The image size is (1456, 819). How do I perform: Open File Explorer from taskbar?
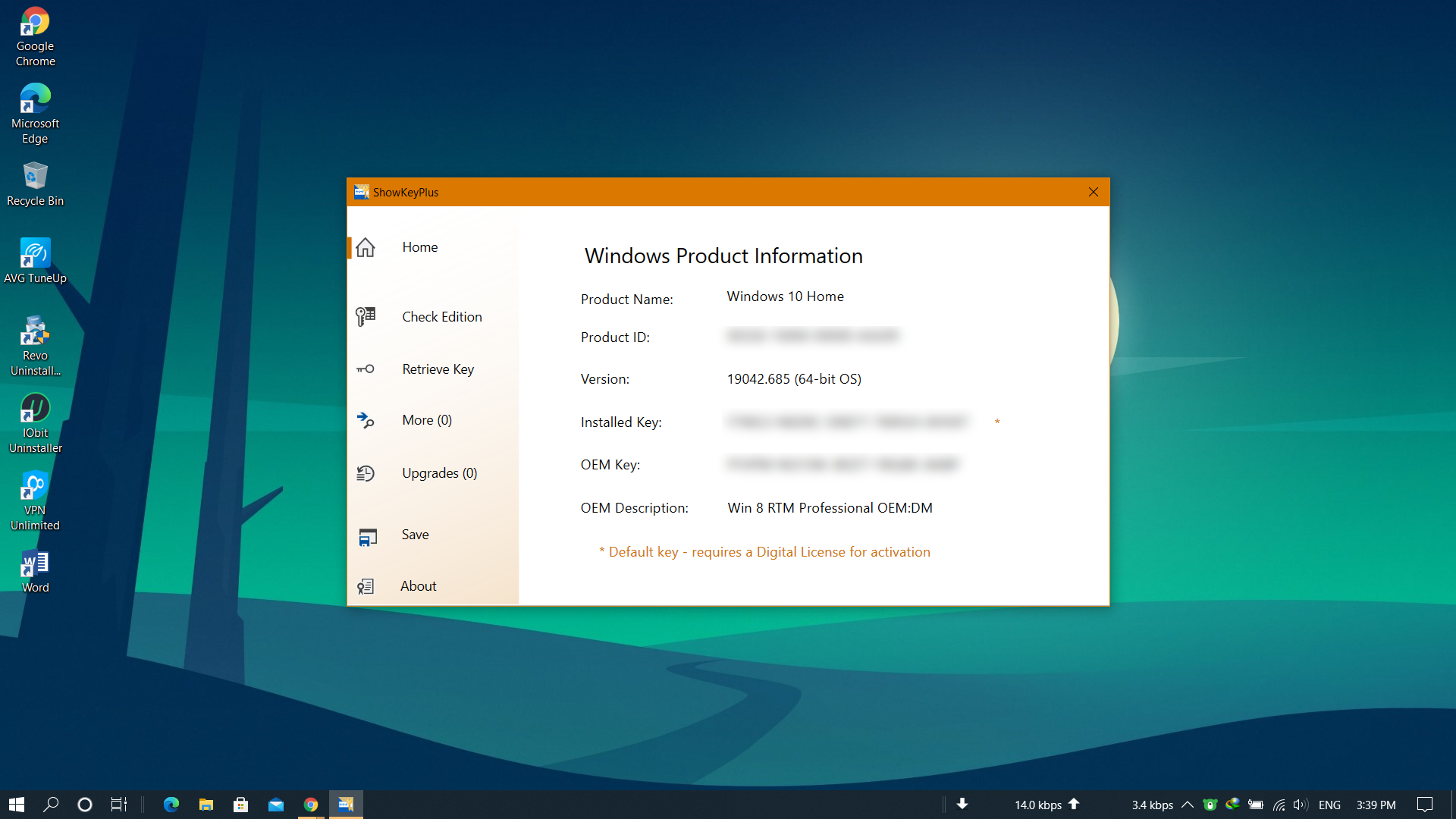(x=206, y=805)
